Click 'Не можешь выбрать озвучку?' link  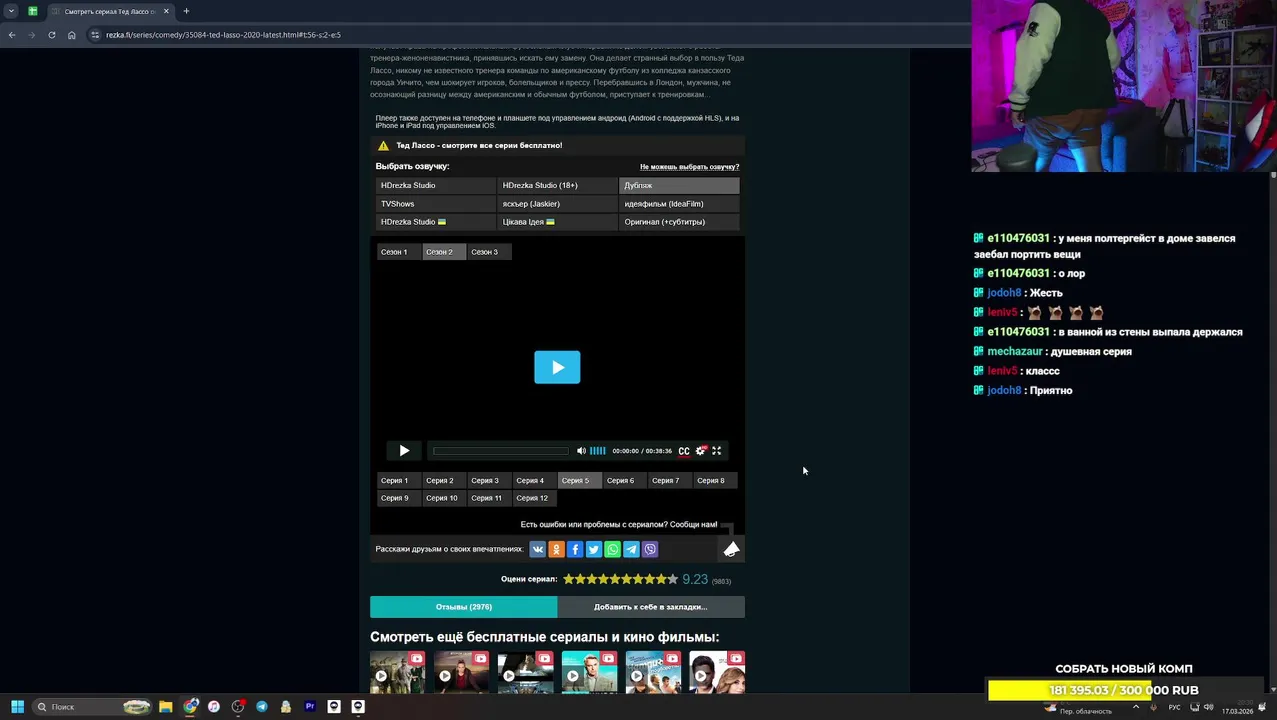click(689, 167)
